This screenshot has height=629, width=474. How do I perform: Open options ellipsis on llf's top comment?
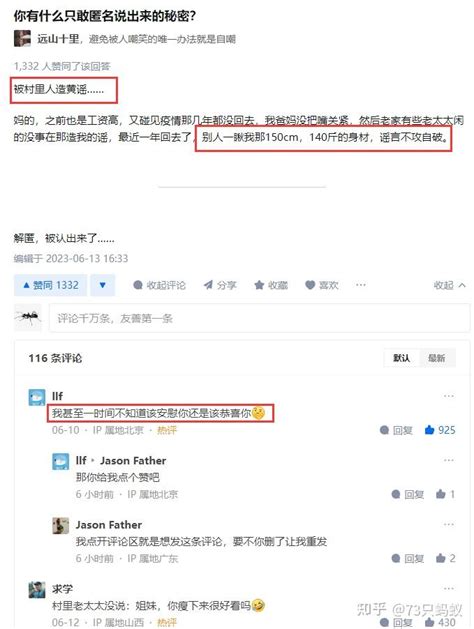(x=449, y=396)
